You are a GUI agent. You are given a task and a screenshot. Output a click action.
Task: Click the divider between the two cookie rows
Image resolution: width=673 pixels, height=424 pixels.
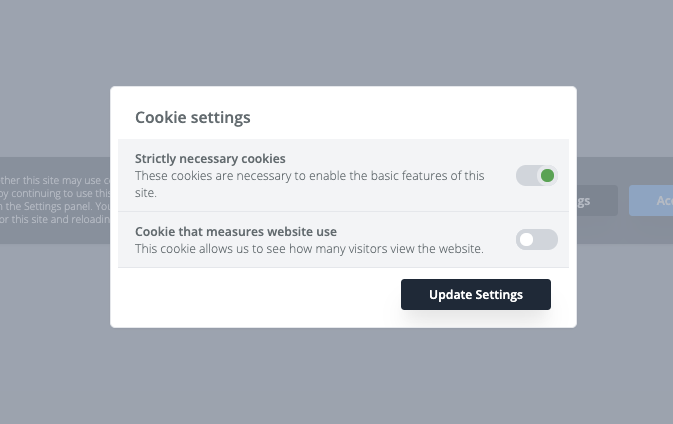pos(343,212)
